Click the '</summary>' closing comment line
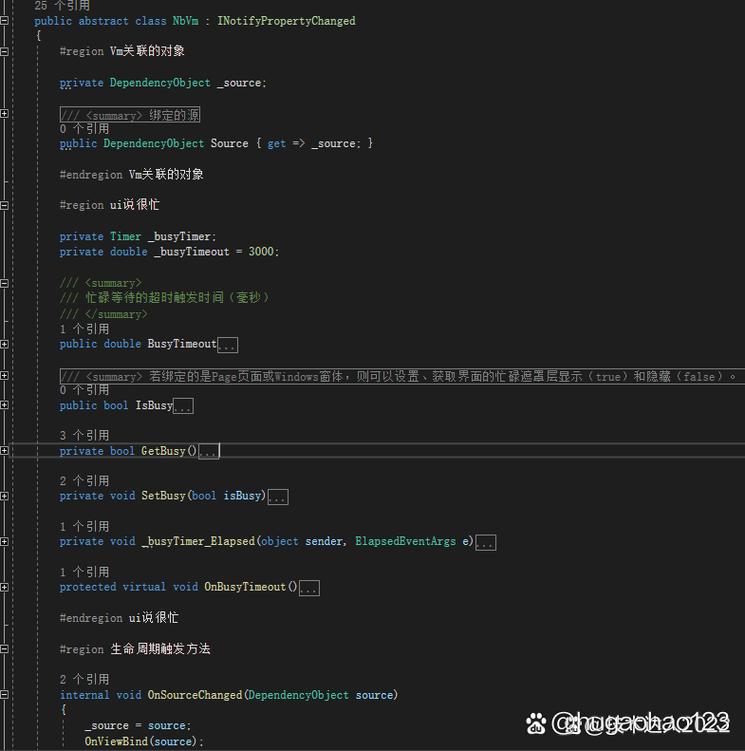The width and height of the screenshot is (745, 751). coord(103,314)
